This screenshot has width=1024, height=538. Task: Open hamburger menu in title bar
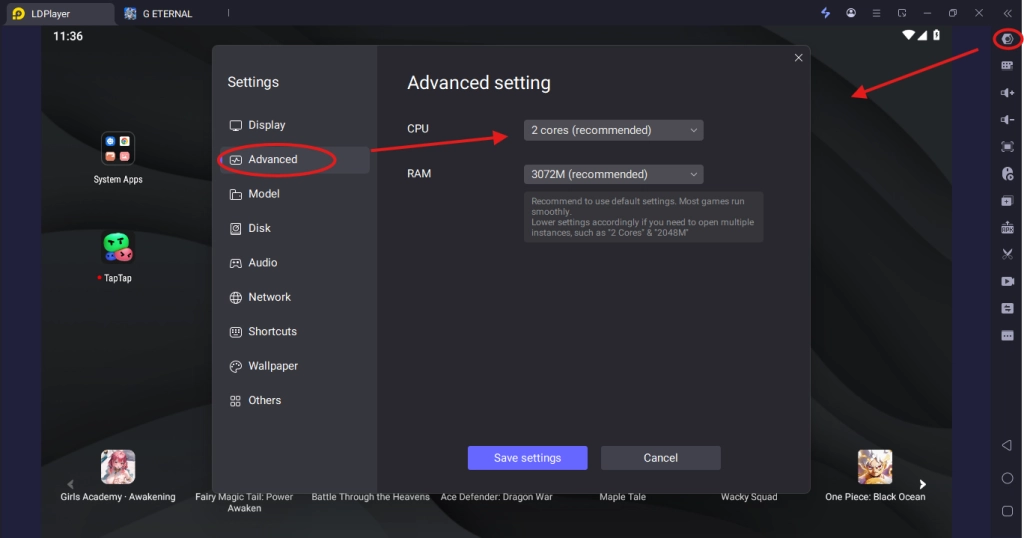click(876, 13)
